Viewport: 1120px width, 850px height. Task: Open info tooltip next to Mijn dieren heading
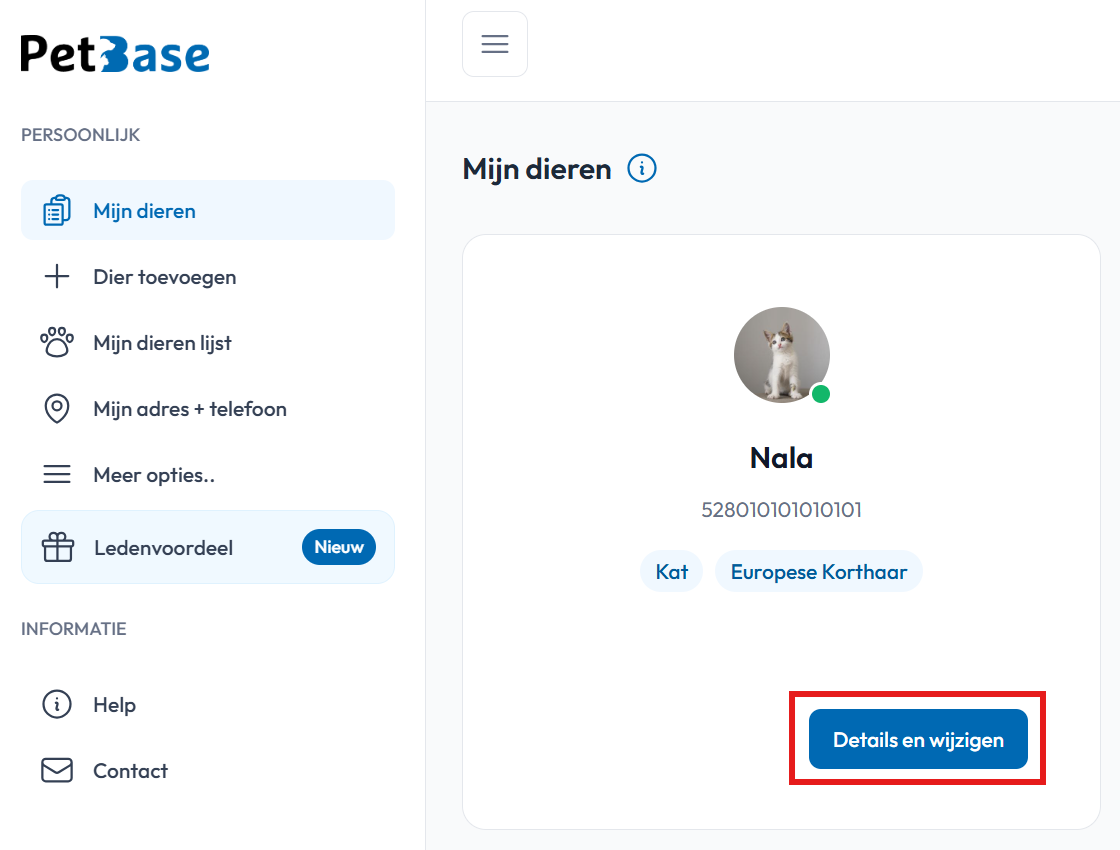pyautogui.click(x=641, y=169)
